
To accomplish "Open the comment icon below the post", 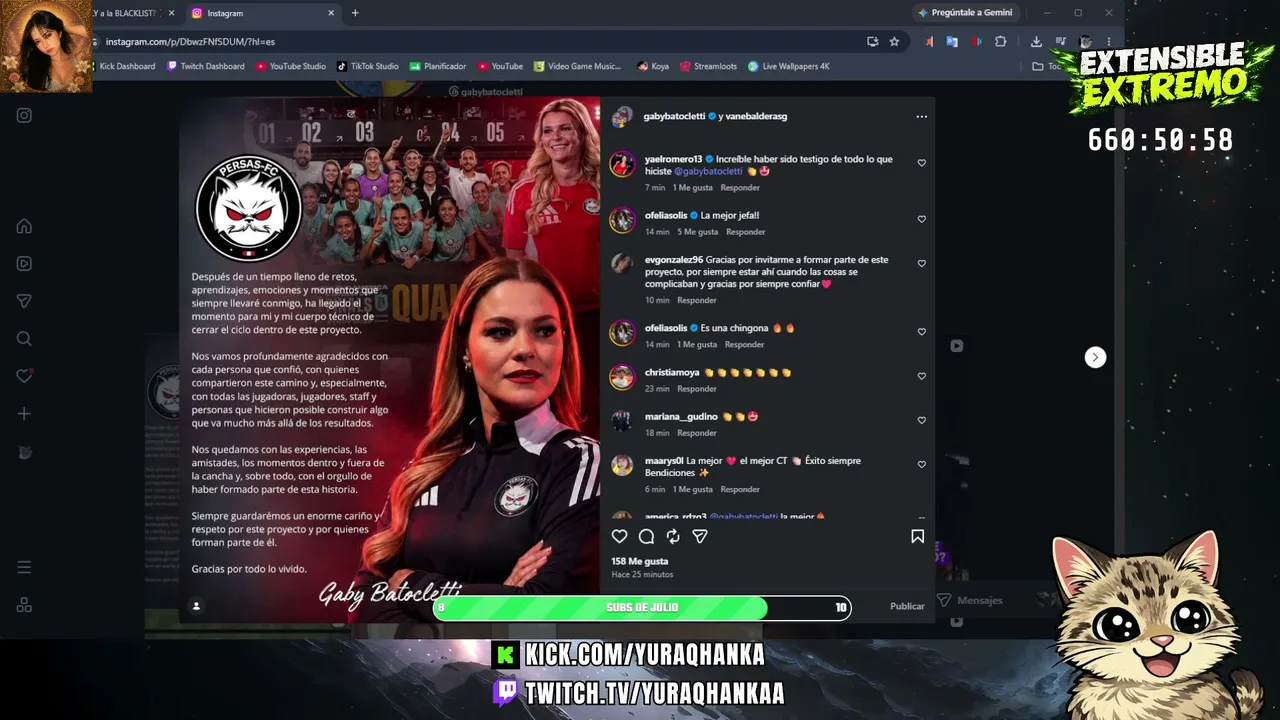I will pyautogui.click(x=647, y=537).
